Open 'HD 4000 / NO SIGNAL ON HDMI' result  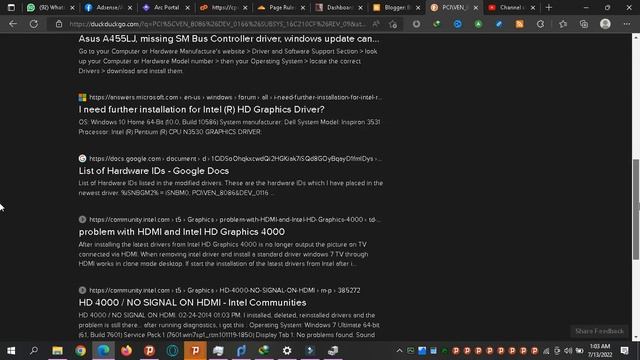[192, 302]
